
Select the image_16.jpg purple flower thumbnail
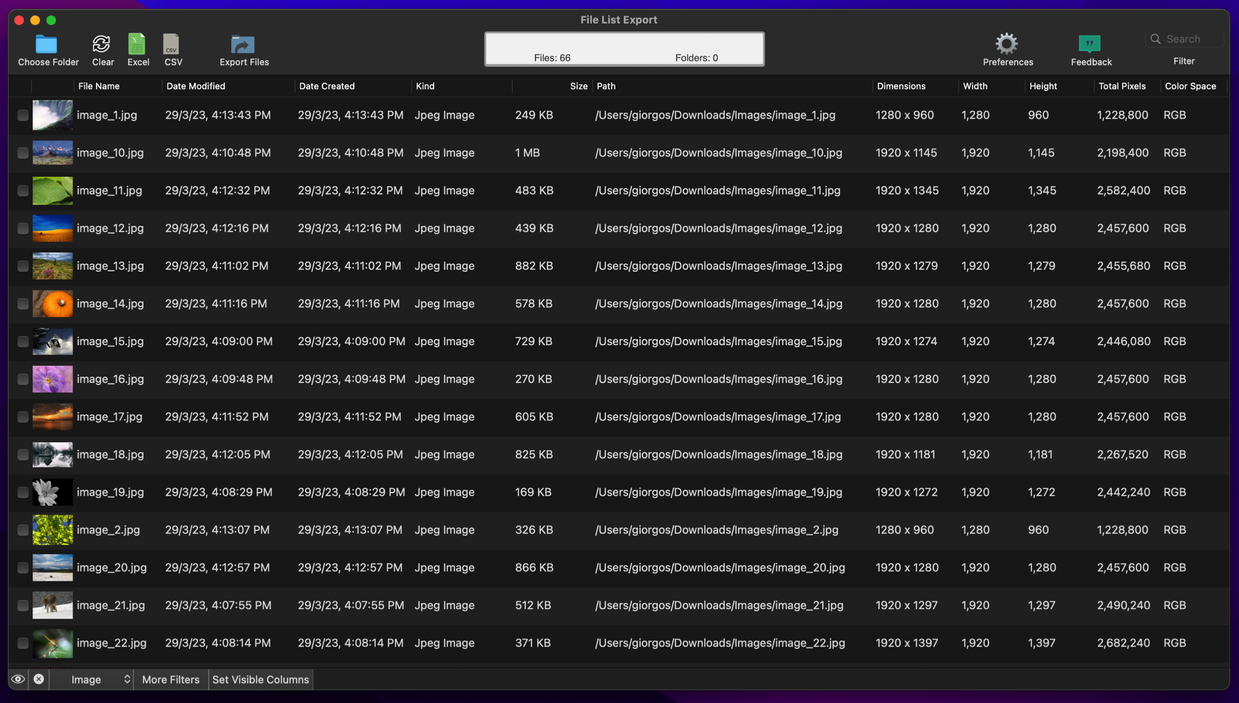pos(52,379)
